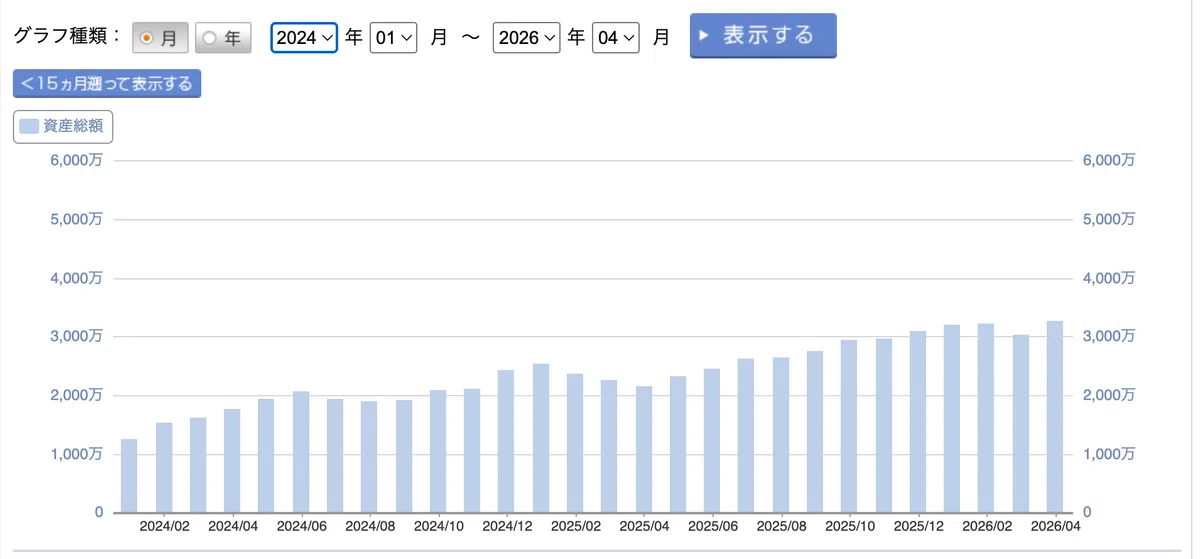Click the bar for 2024/06

point(301,452)
